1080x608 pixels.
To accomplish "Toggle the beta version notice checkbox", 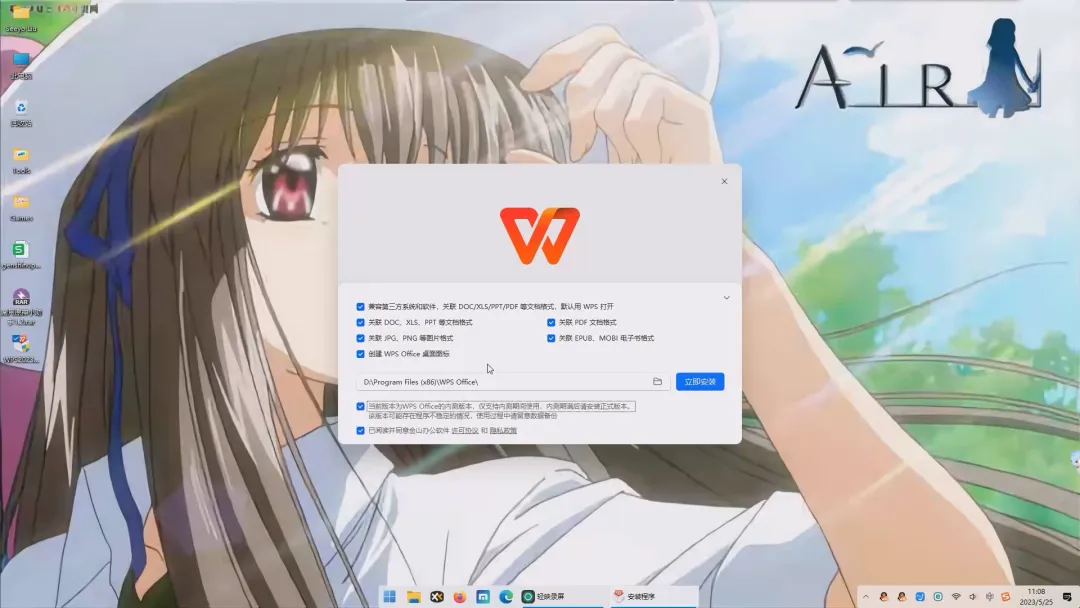I will (360, 406).
